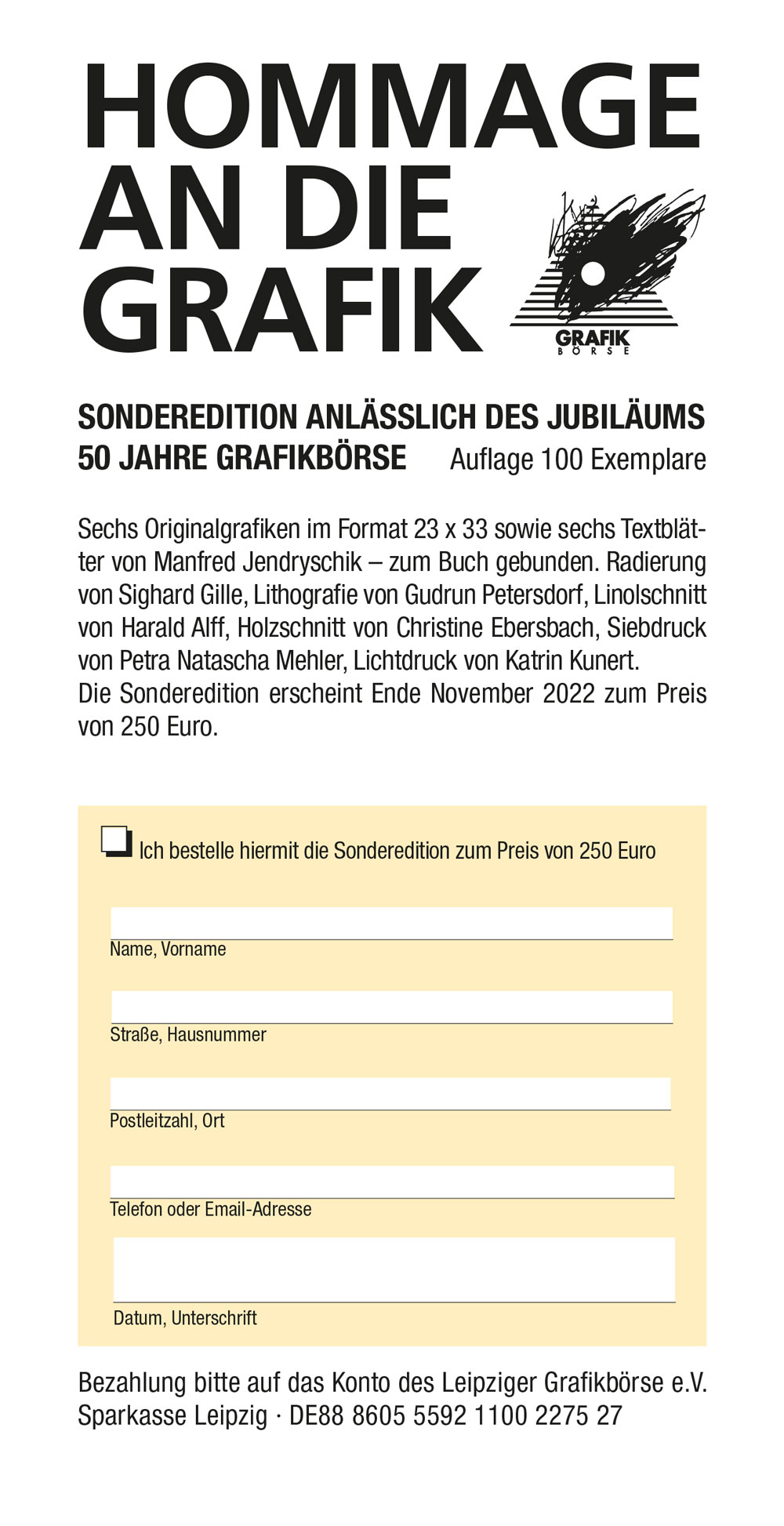
Task: Click the 'Datum, Unterschrift' field label
Action: (185, 1317)
